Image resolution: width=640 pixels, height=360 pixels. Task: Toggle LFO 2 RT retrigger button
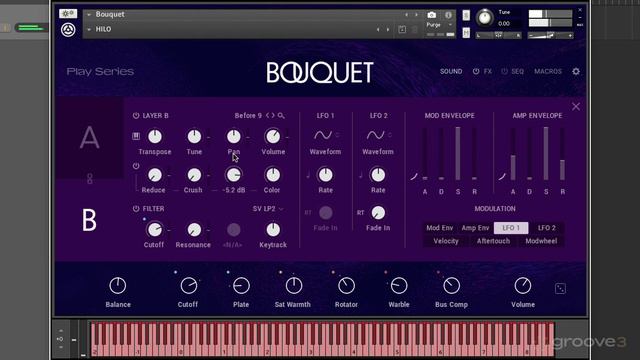pyautogui.click(x=360, y=213)
